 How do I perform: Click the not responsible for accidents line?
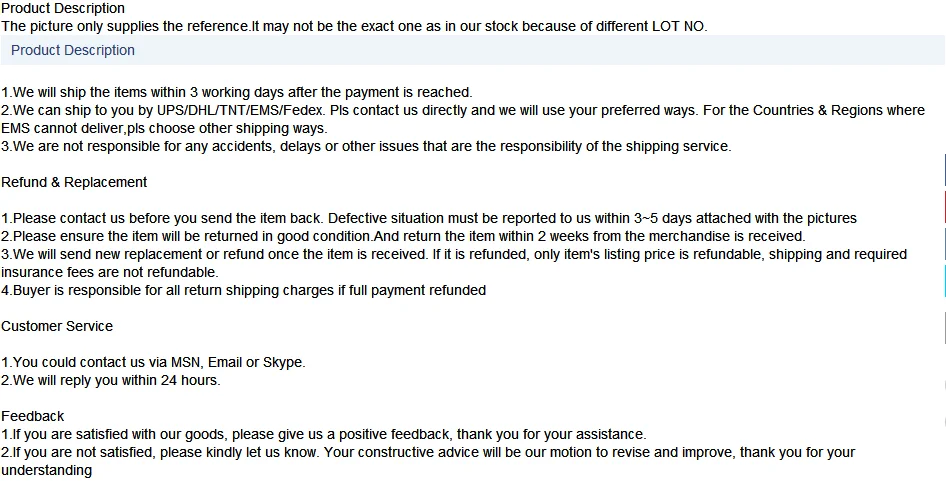coord(366,146)
